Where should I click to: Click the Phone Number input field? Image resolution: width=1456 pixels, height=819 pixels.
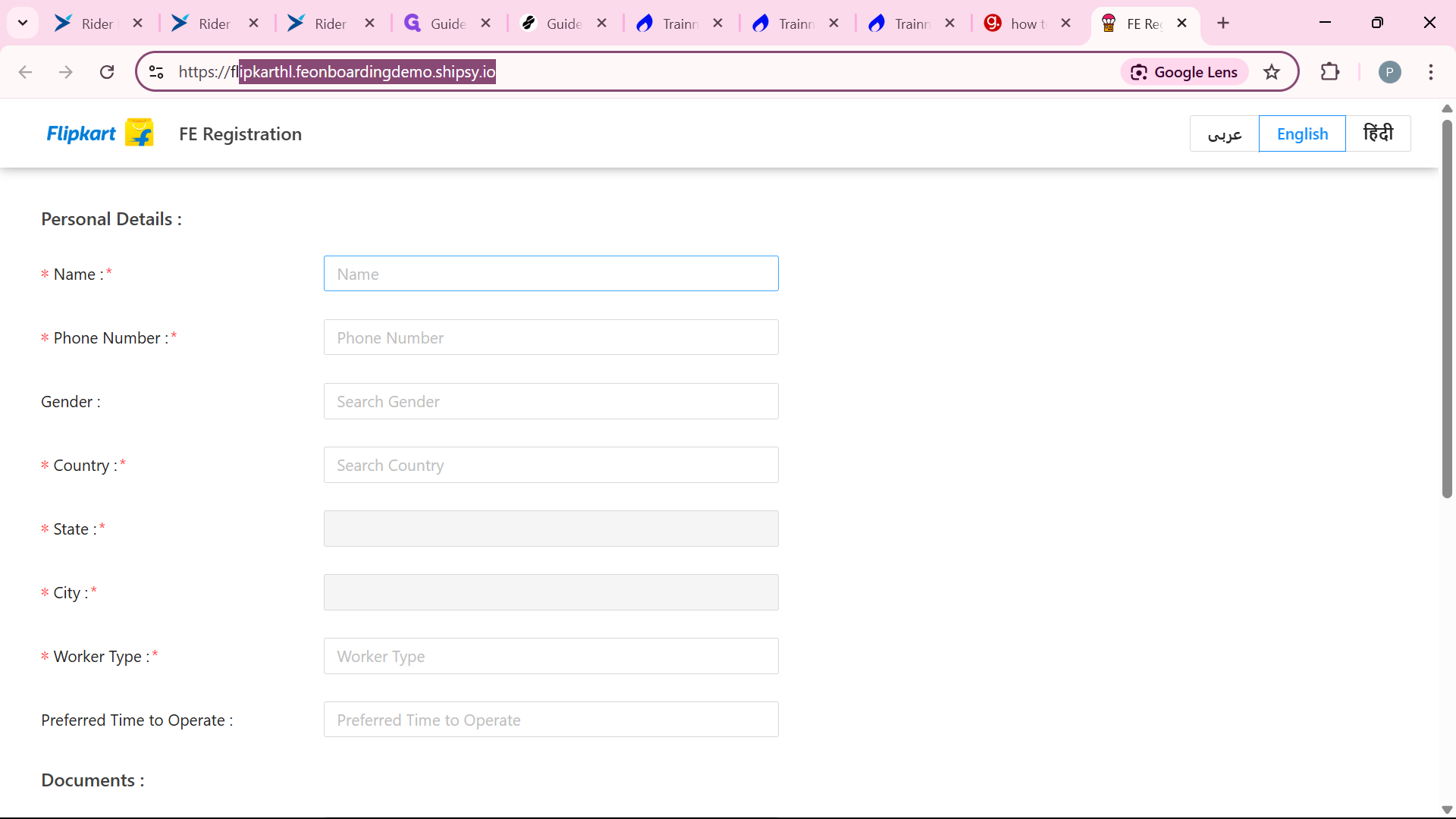coord(551,337)
